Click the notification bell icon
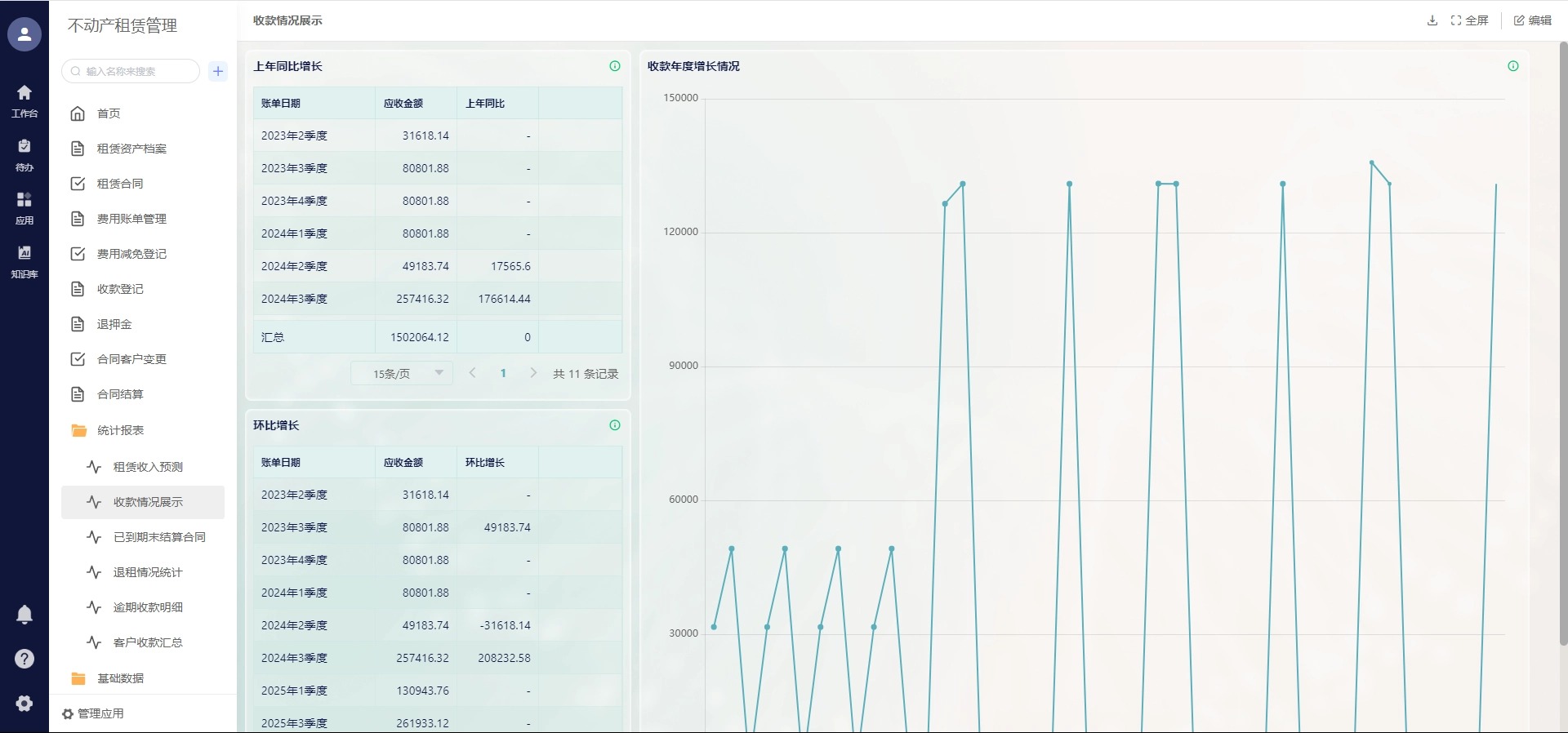Viewport: 1568px width, 733px height. click(x=24, y=615)
